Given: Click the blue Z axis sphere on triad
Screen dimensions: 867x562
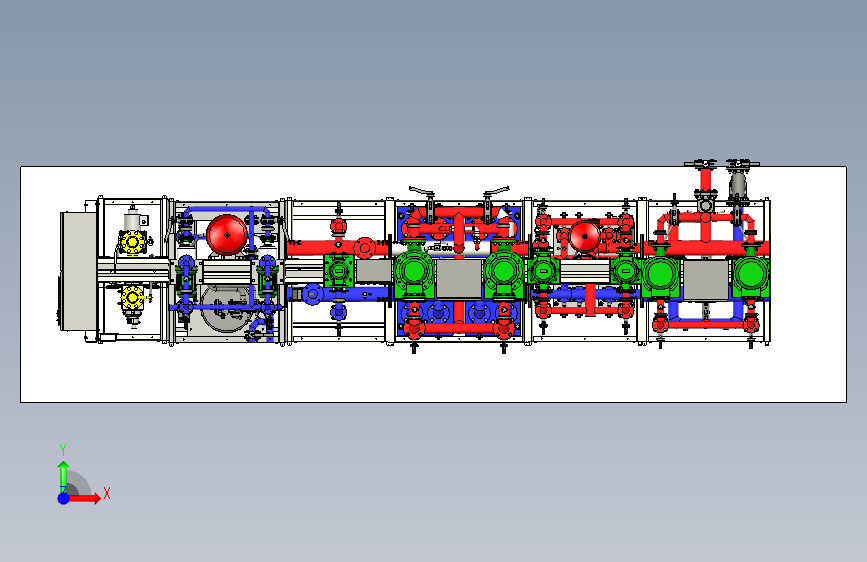Looking at the screenshot, I should [63, 498].
